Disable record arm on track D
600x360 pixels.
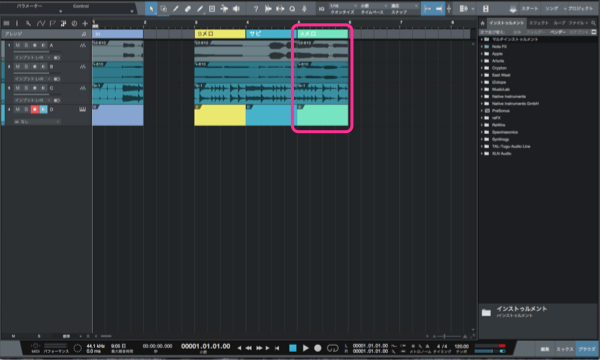tap(34, 109)
